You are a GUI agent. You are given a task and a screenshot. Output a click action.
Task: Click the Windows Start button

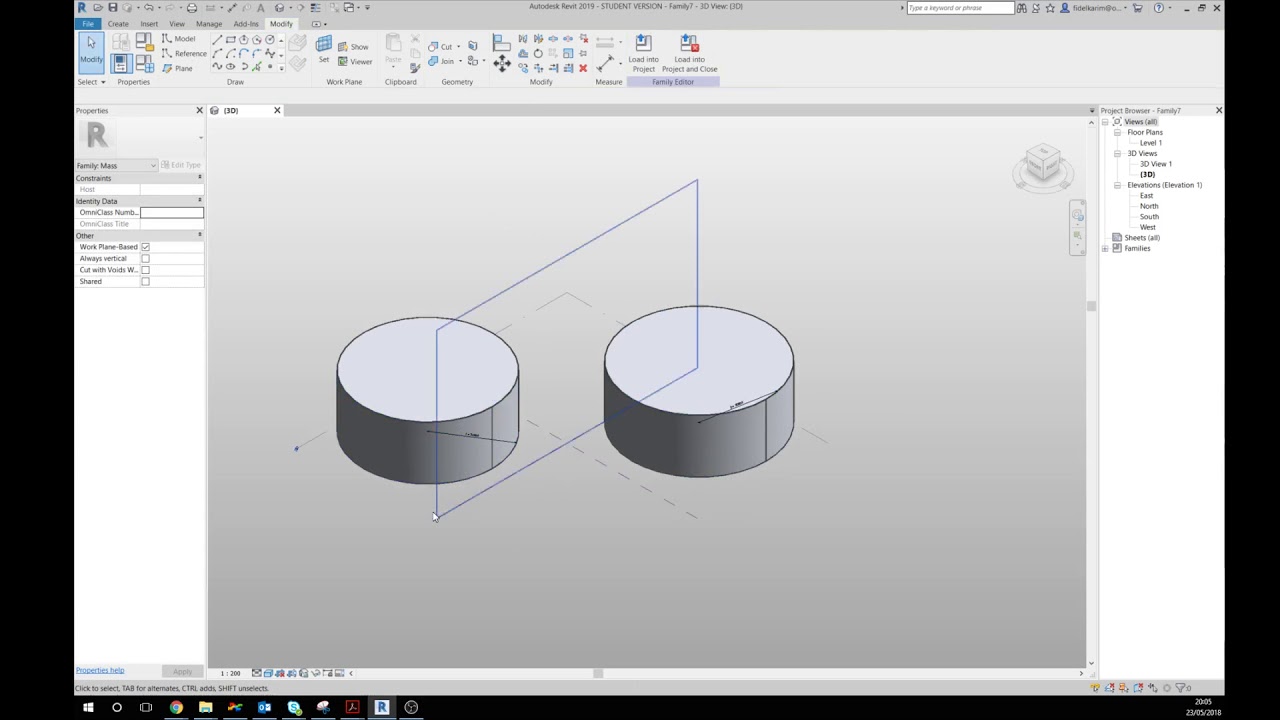(x=88, y=707)
